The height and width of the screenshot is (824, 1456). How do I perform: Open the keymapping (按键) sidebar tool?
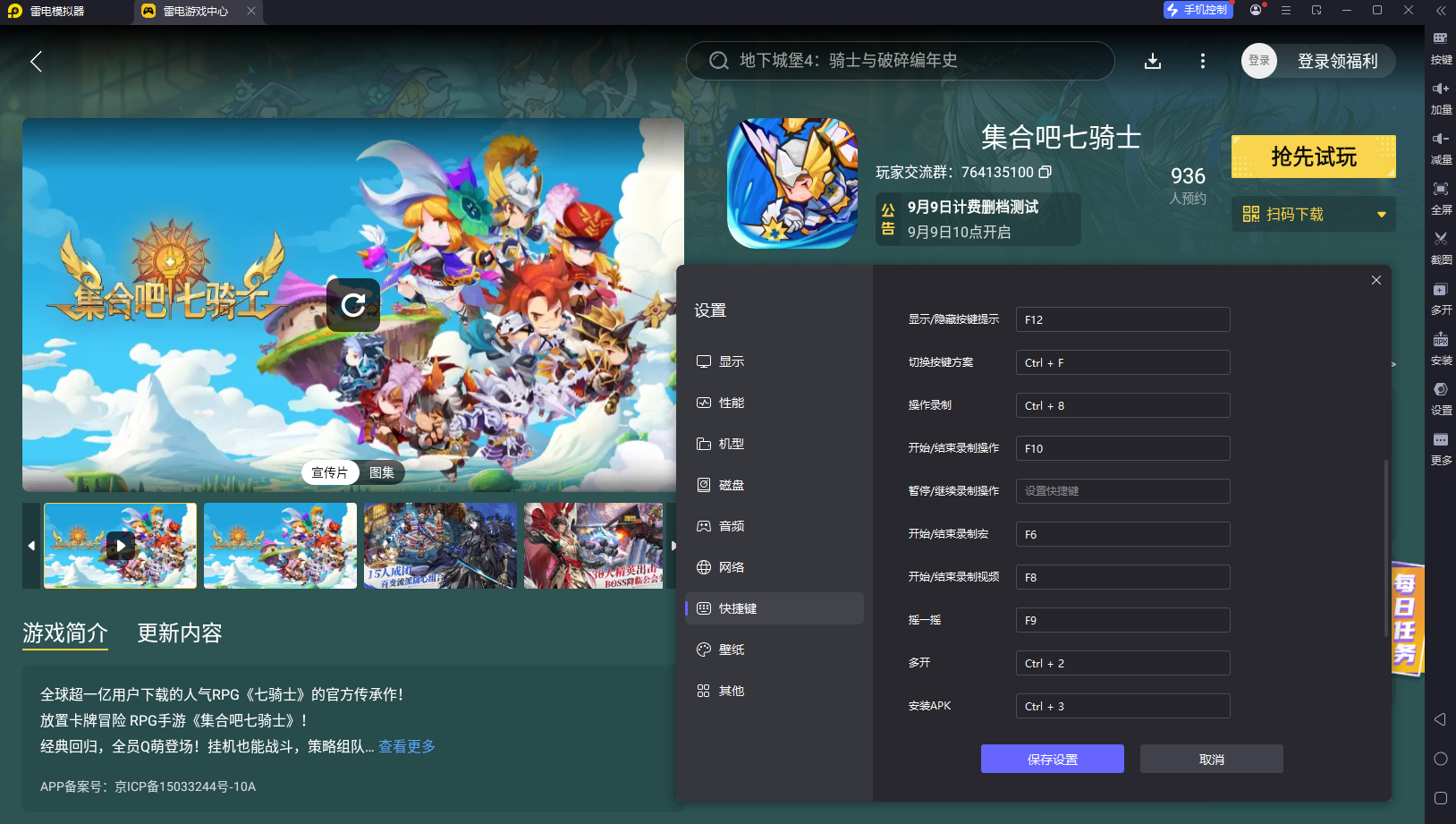[1441, 48]
